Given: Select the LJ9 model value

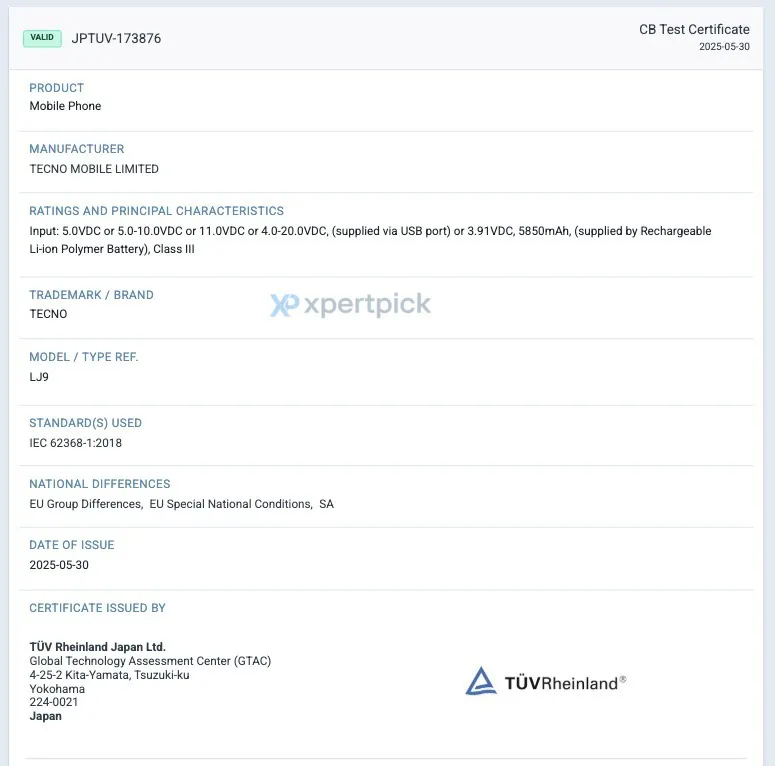Looking at the screenshot, I should (39, 377).
